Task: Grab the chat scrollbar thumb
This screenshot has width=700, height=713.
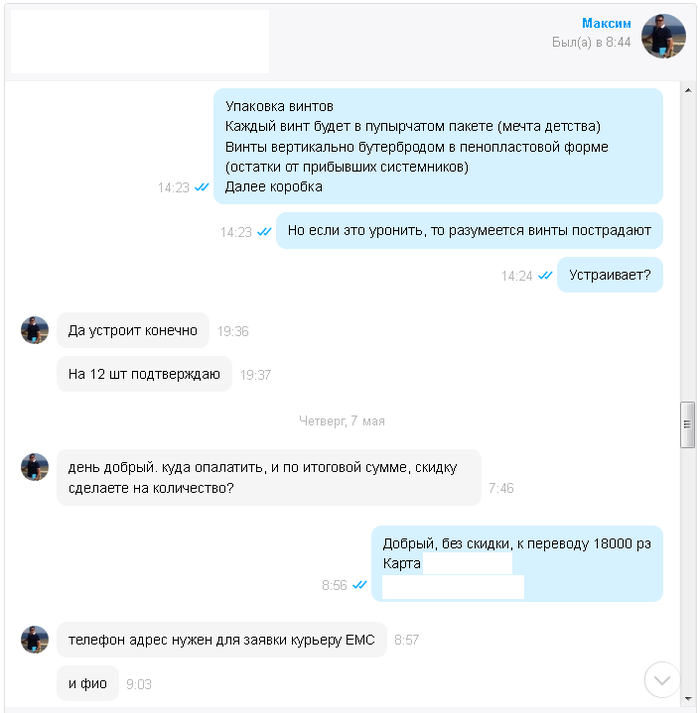Action: (687, 425)
